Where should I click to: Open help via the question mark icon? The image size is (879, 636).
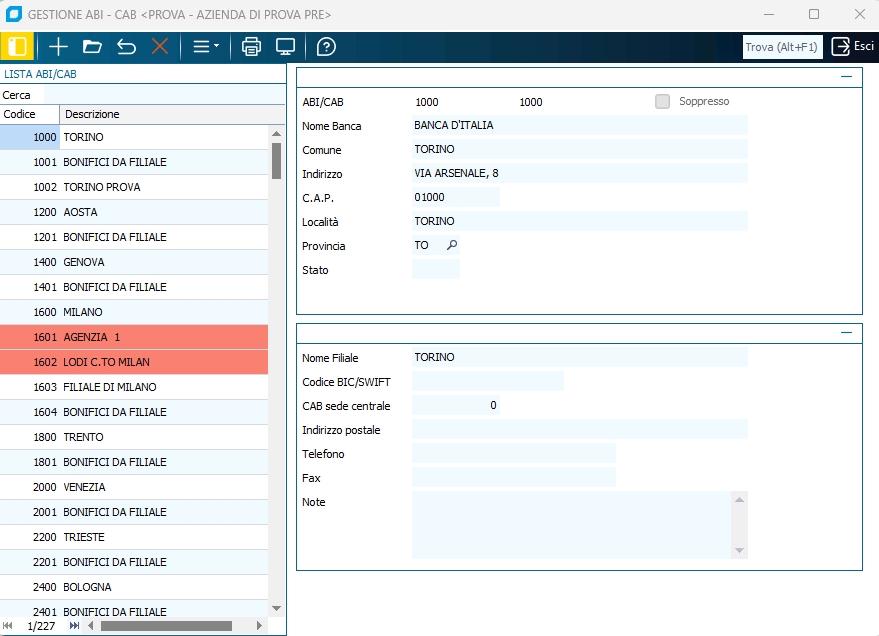click(x=326, y=47)
